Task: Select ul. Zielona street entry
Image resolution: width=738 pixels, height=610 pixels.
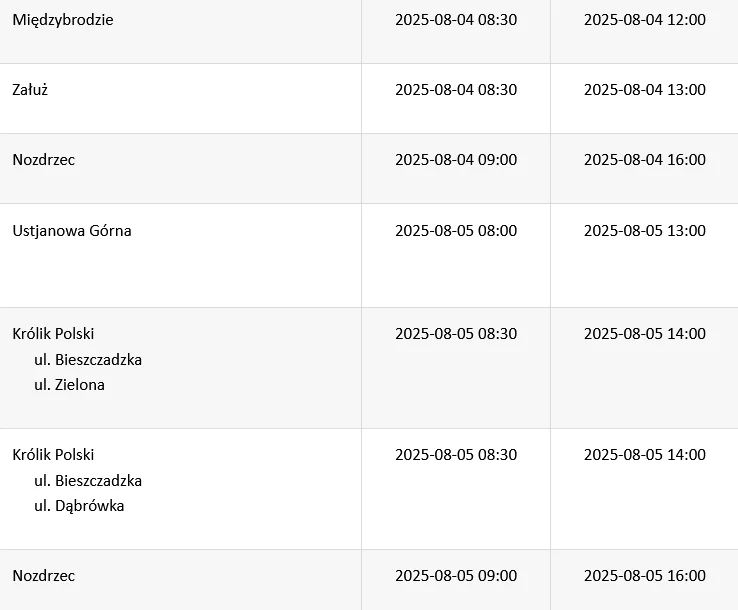Action: point(69,385)
